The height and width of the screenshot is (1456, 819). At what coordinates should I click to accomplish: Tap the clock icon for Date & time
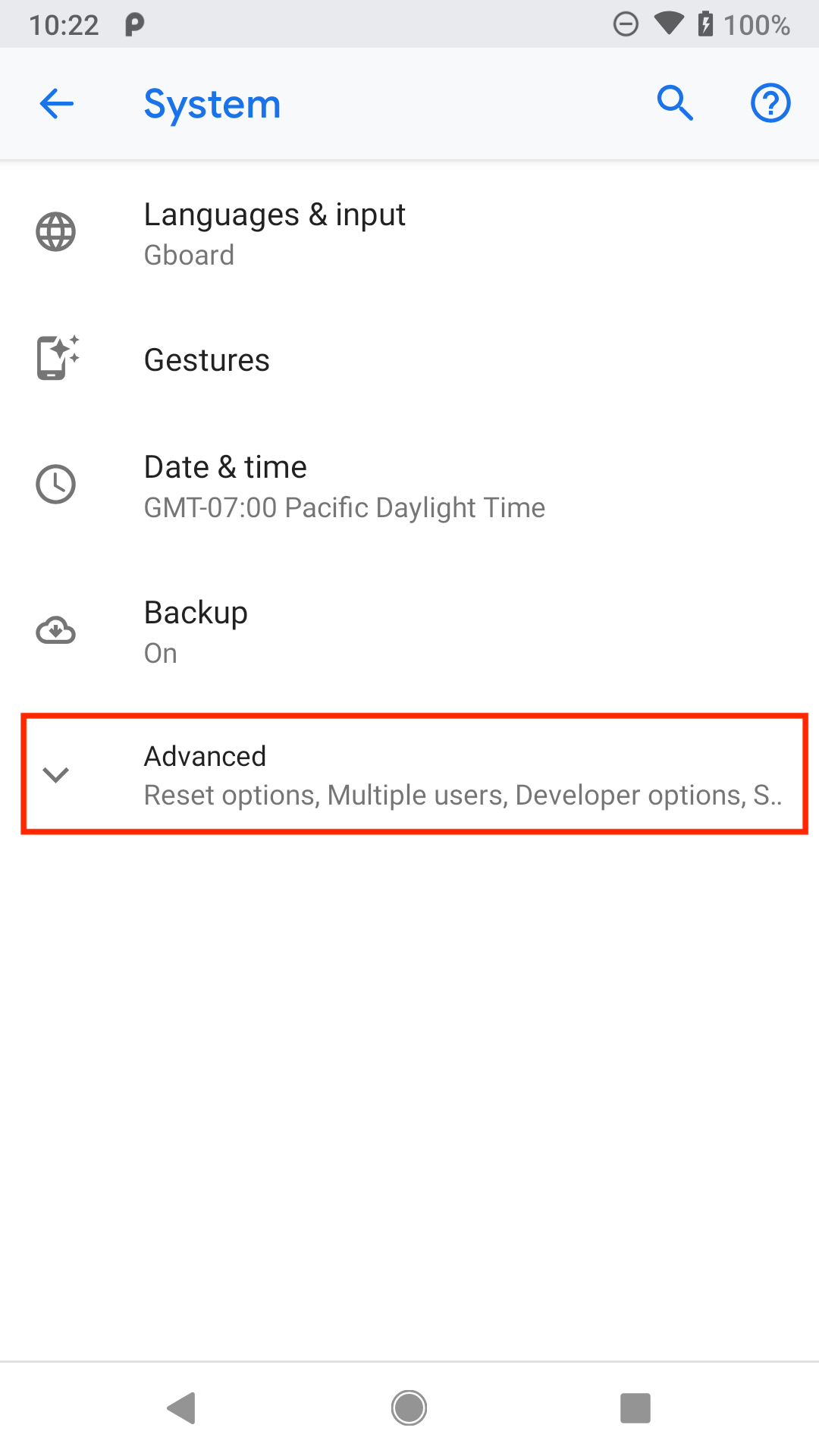[x=56, y=484]
